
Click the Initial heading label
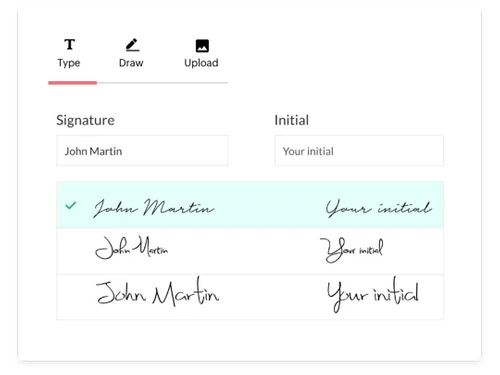[x=292, y=120]
